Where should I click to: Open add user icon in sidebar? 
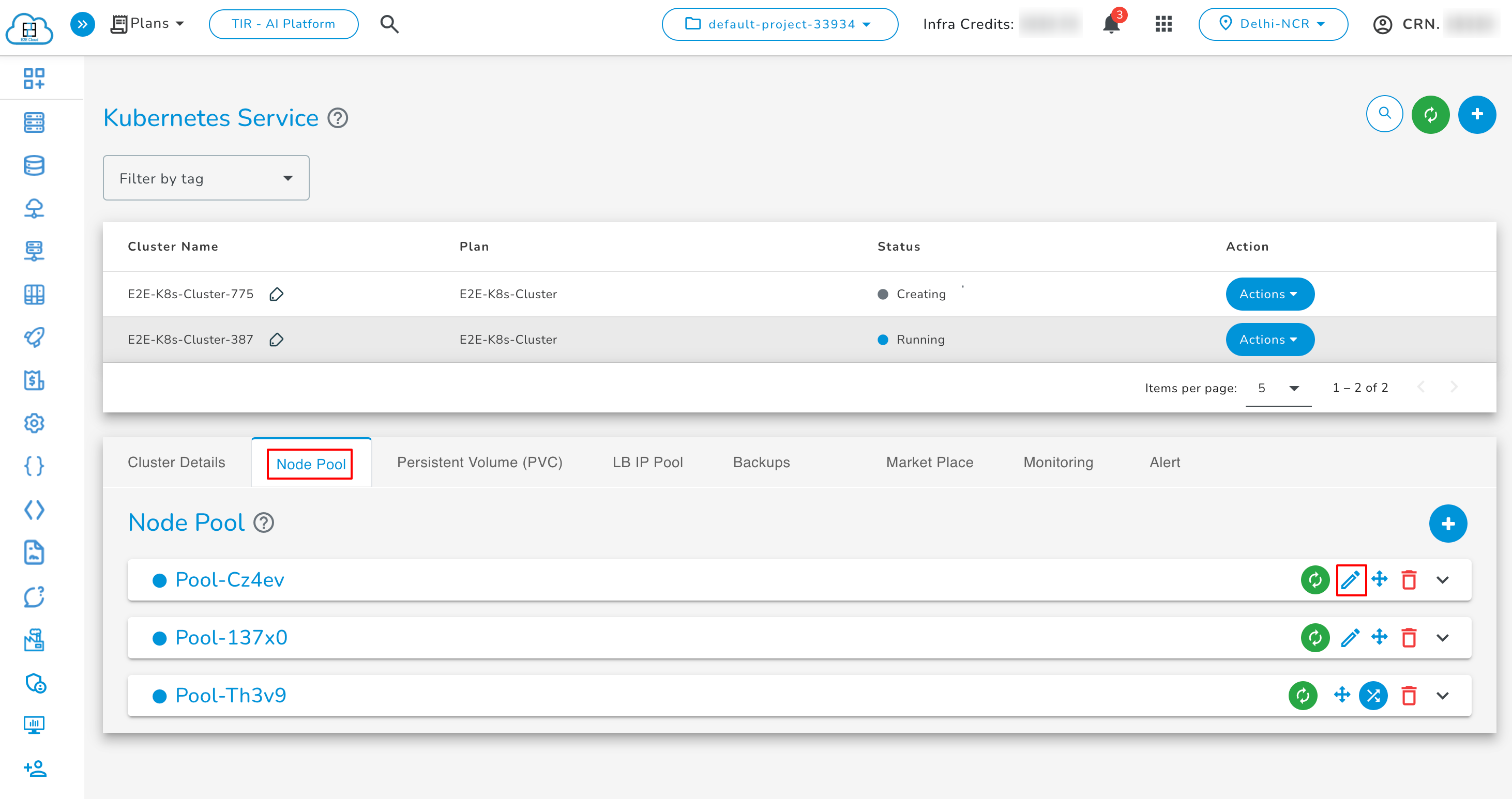coord(35,769)
